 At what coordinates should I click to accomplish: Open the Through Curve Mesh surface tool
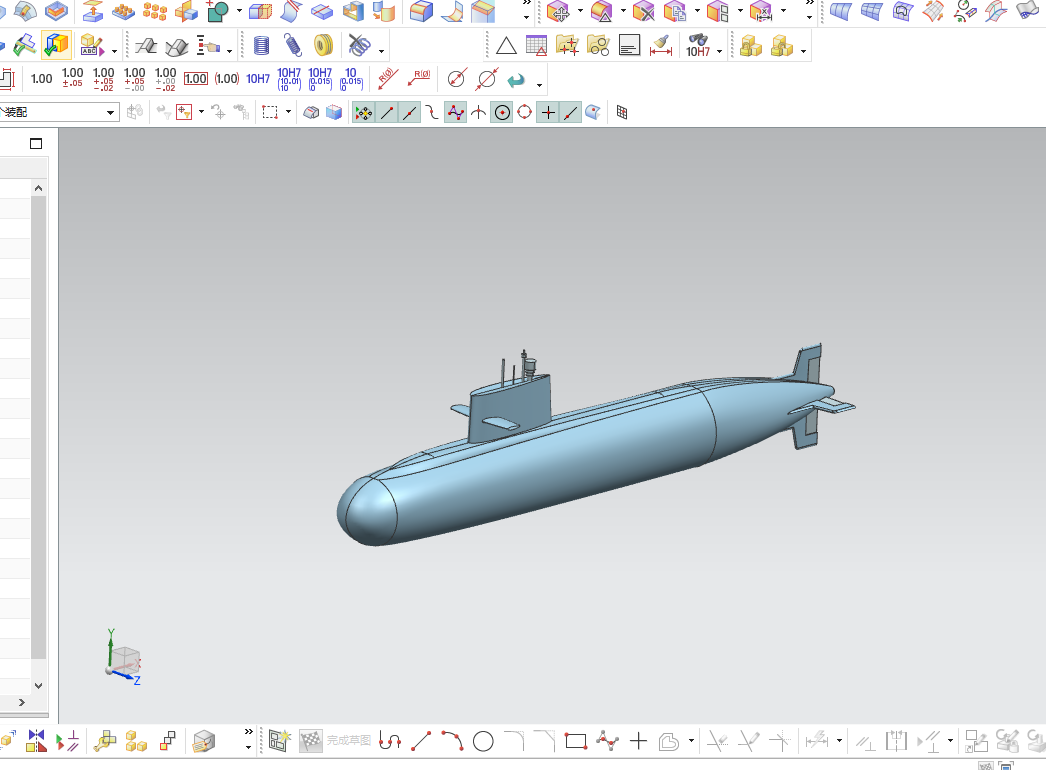pos(871,11)
